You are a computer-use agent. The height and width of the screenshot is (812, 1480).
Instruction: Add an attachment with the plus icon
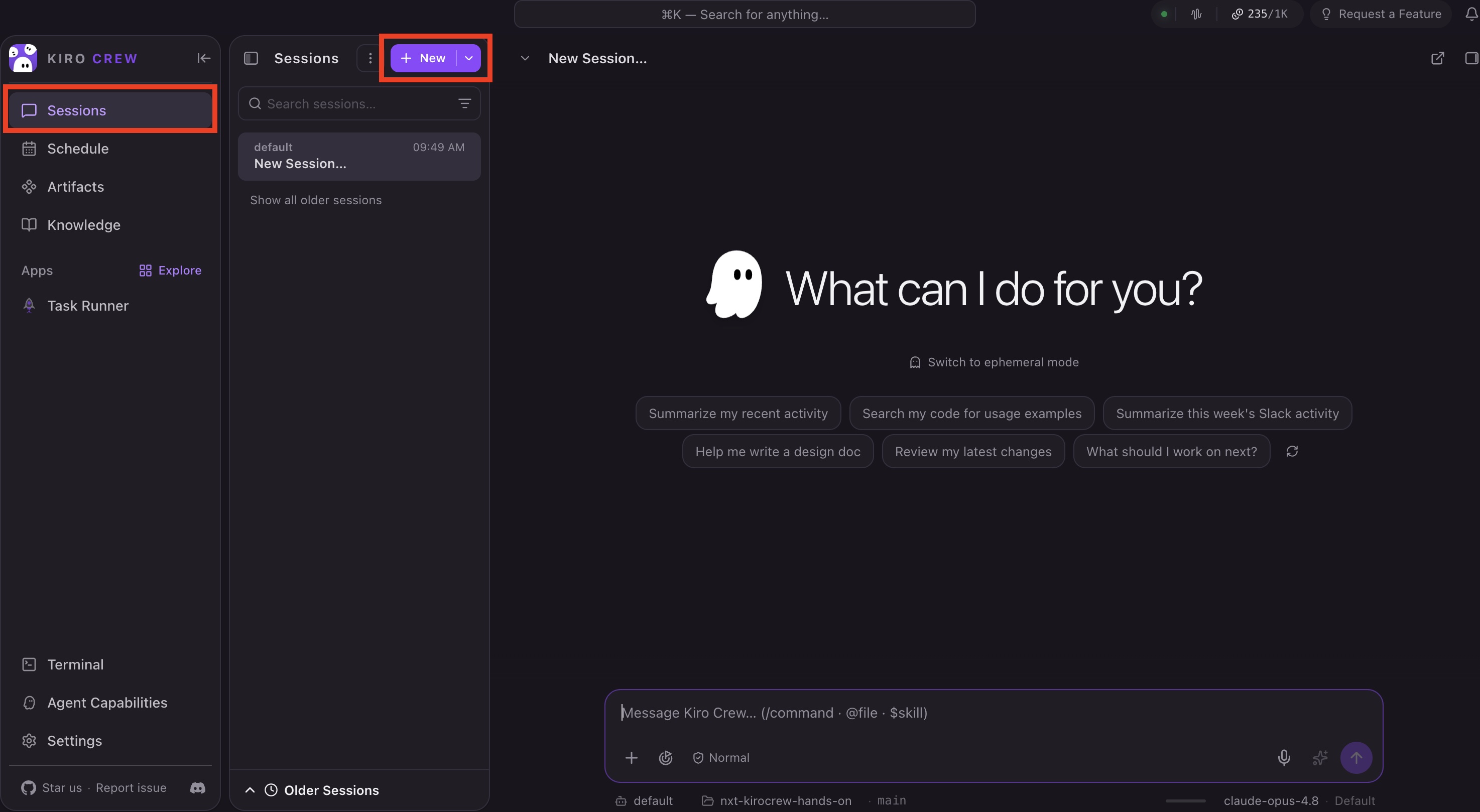[x=631, y=757]
